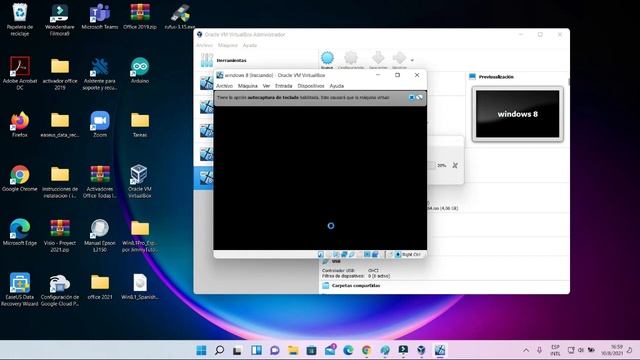Click the do-not-show-again icon on the notification bar
The image size is (640, 360).
pos(420,98)
